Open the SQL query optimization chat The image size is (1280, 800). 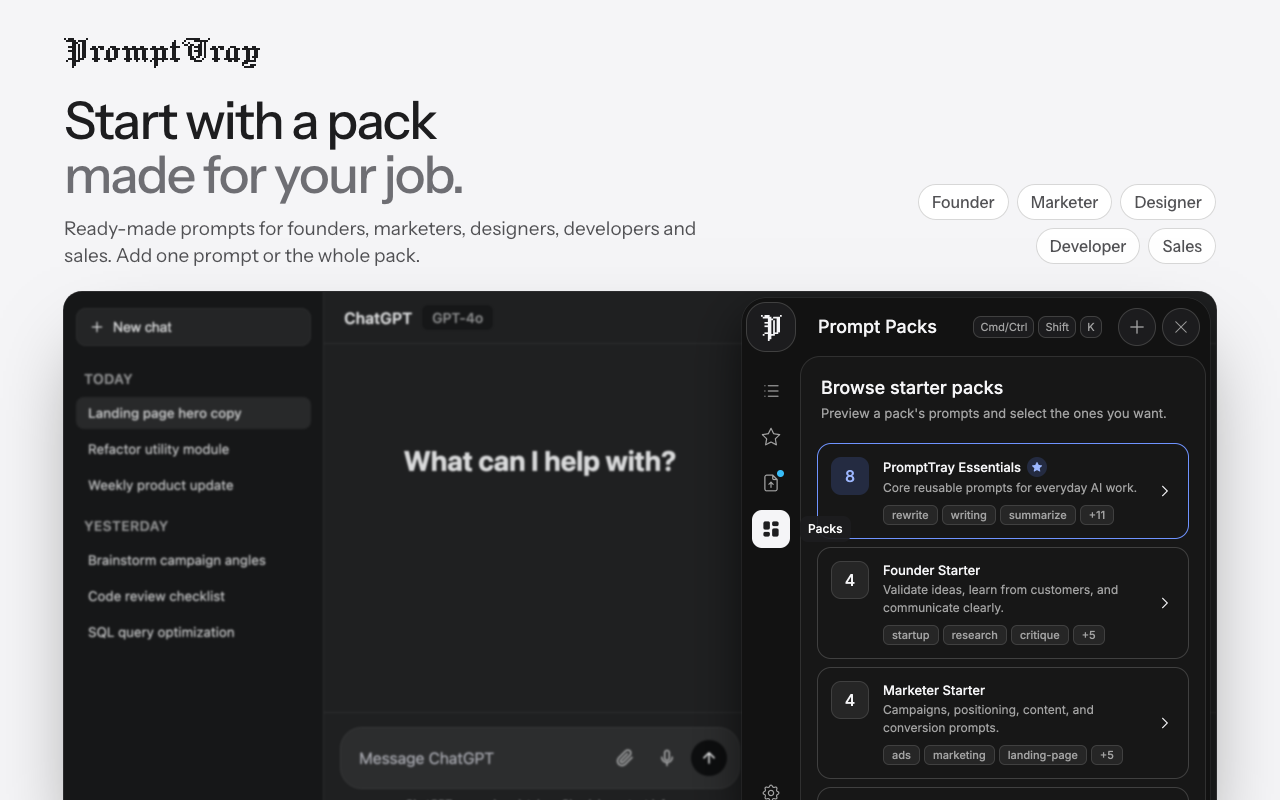click(x=194, y=632)
